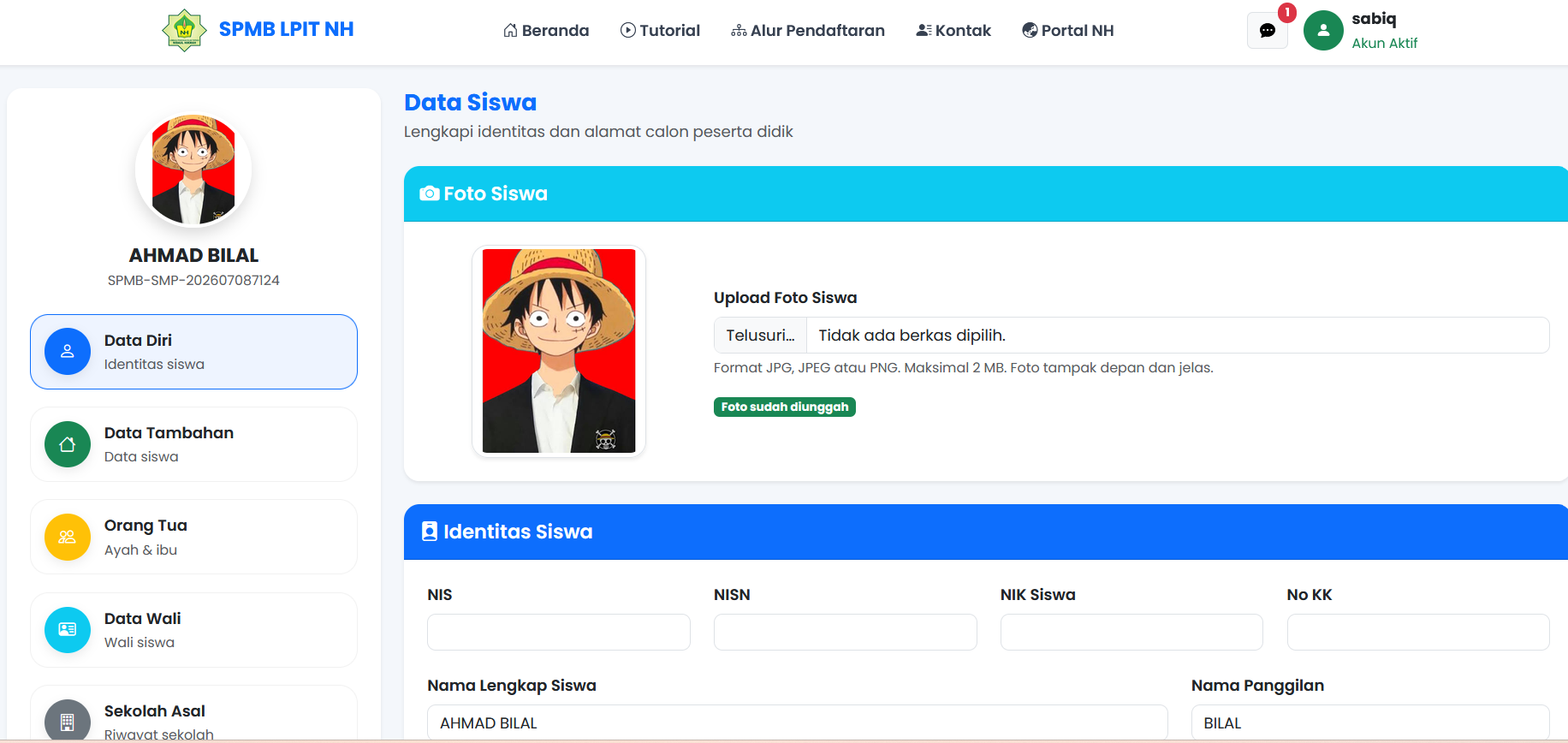The height and width of the screenshot is (743, 1568).
Task: Select the Data Diri sidebar section
Action: click(x=193, y=352)
